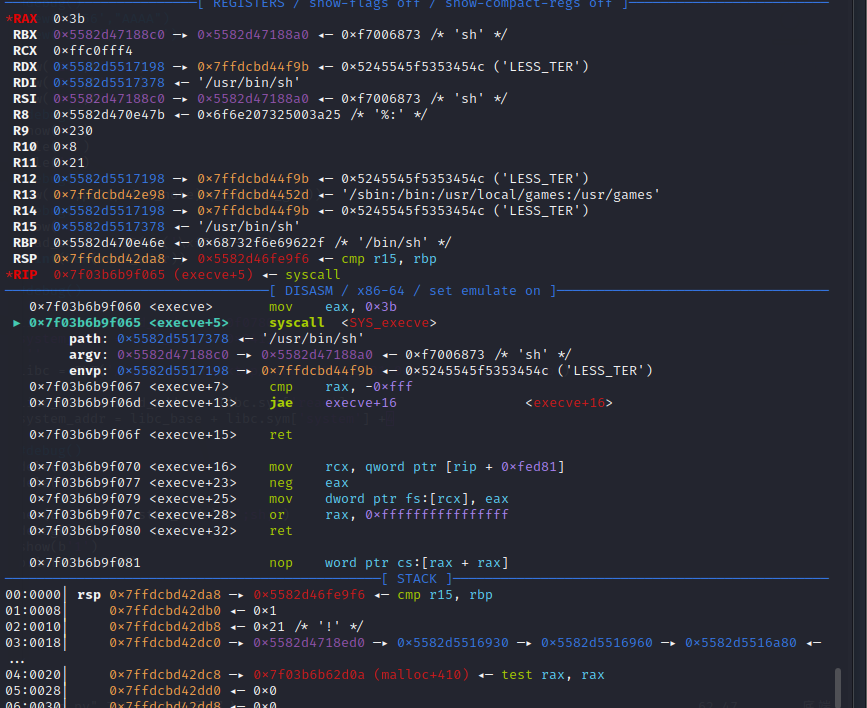Image resolution: width=867 pixels, height=708 pixels.
Task: Click the DISASM section header
Action: 413,291
